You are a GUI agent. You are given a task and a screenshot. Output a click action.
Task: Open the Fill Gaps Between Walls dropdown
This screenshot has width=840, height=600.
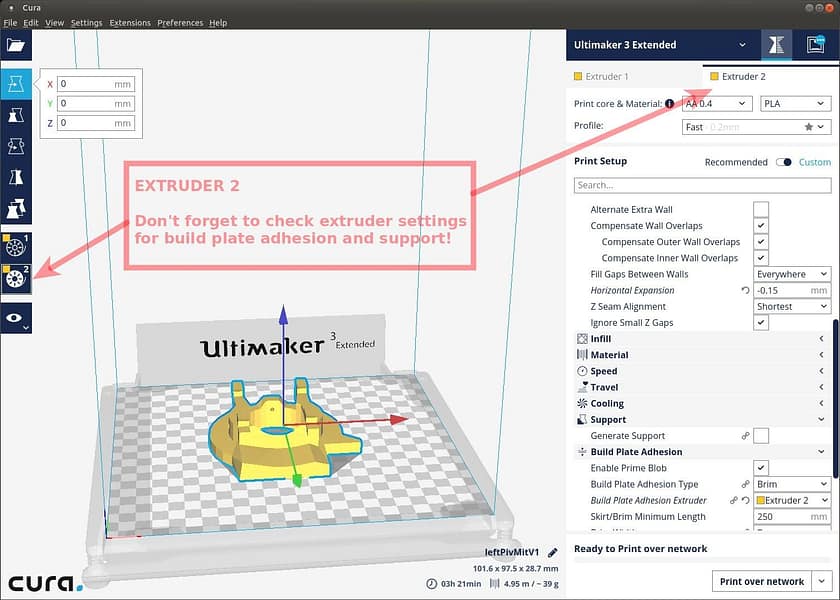792,273
